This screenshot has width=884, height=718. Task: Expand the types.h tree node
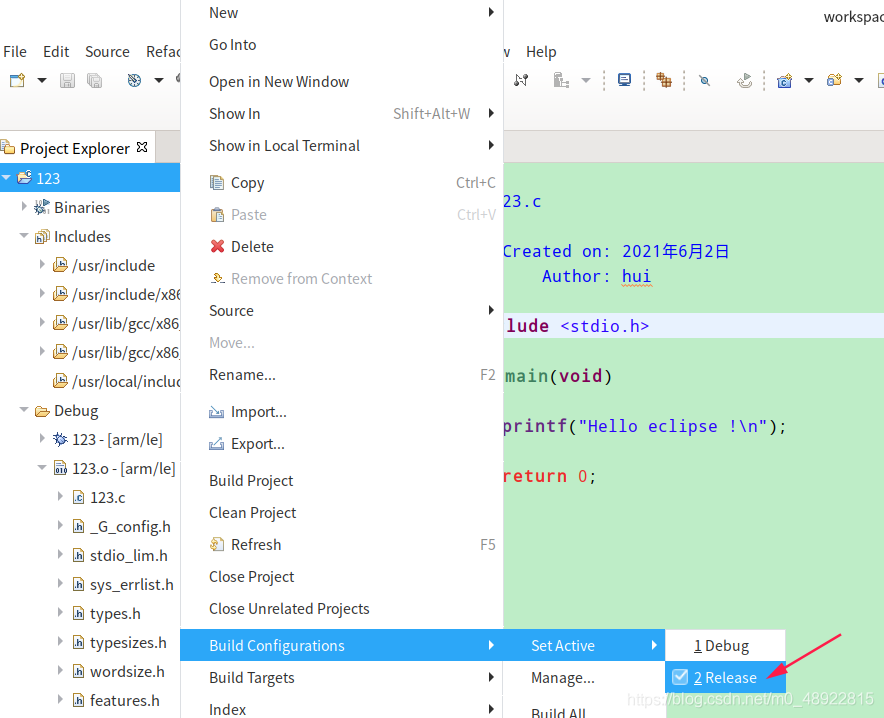(60, 613)
